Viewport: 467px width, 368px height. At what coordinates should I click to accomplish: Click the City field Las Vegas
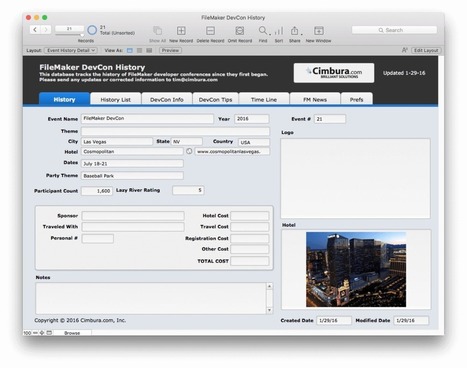(x=117, y=142)
